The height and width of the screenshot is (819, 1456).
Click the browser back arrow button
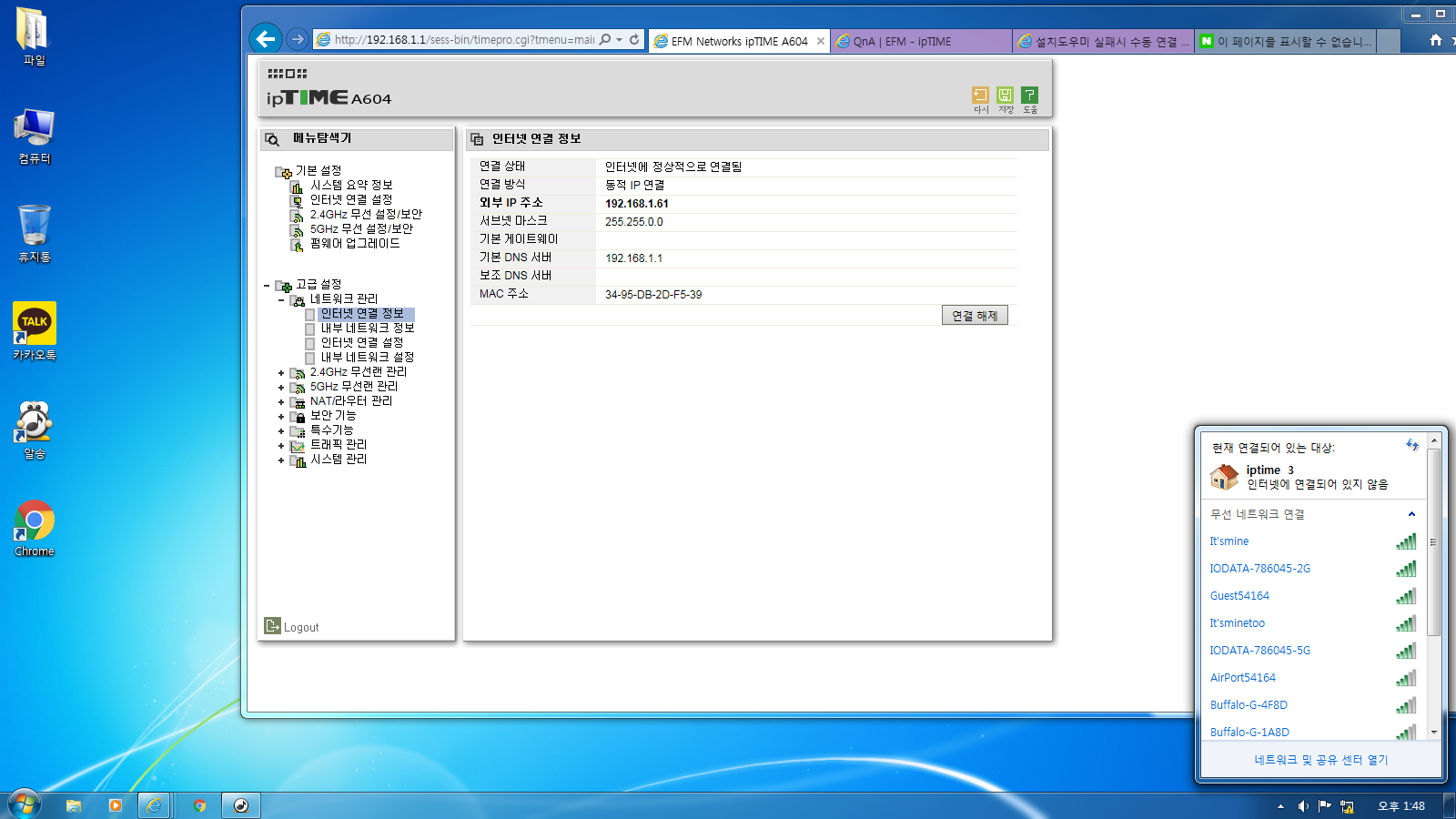pyautogui.click(x=265, y=38)
